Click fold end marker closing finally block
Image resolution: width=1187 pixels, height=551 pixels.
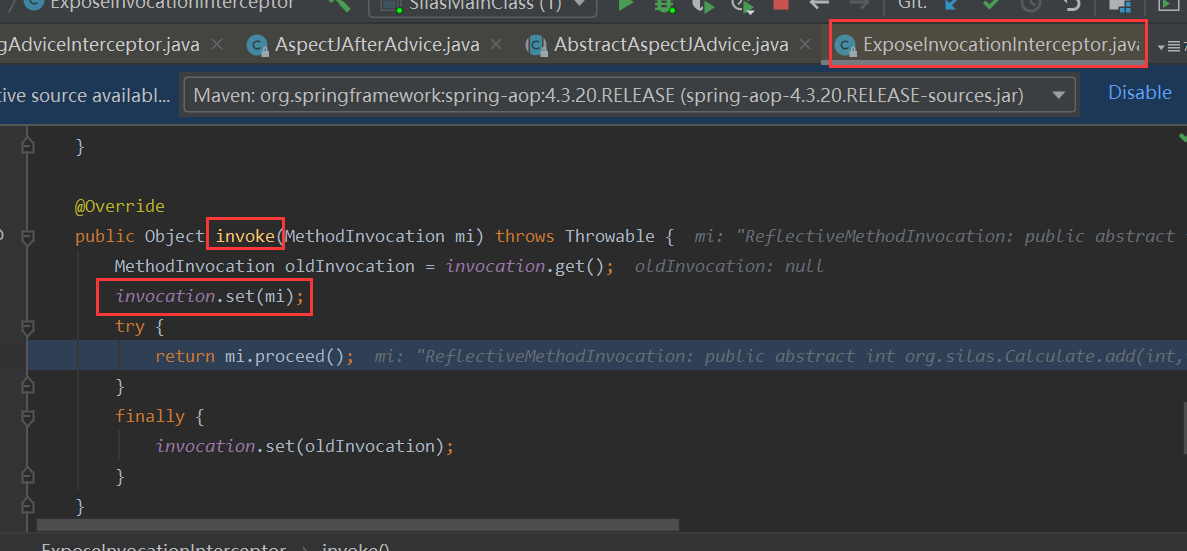point(28,476)
